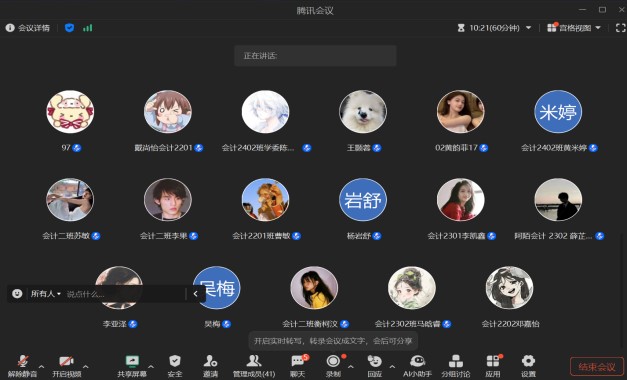Open the Settings (设置) gear
Screen dimensions: 627x380
coord(528,365)
